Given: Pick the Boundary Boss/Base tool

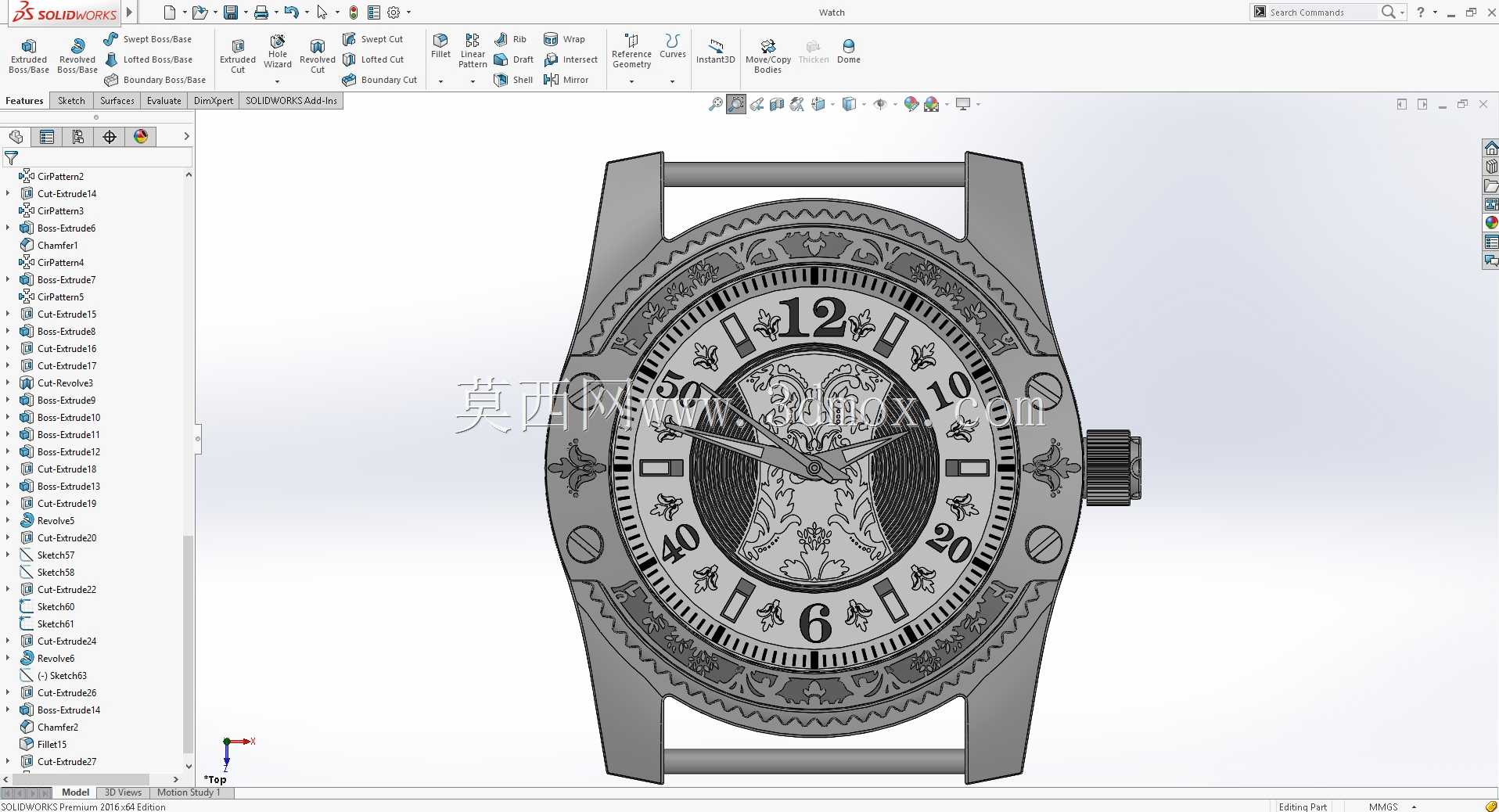Looking at the screenshot, I should click(x=155, y=80).
